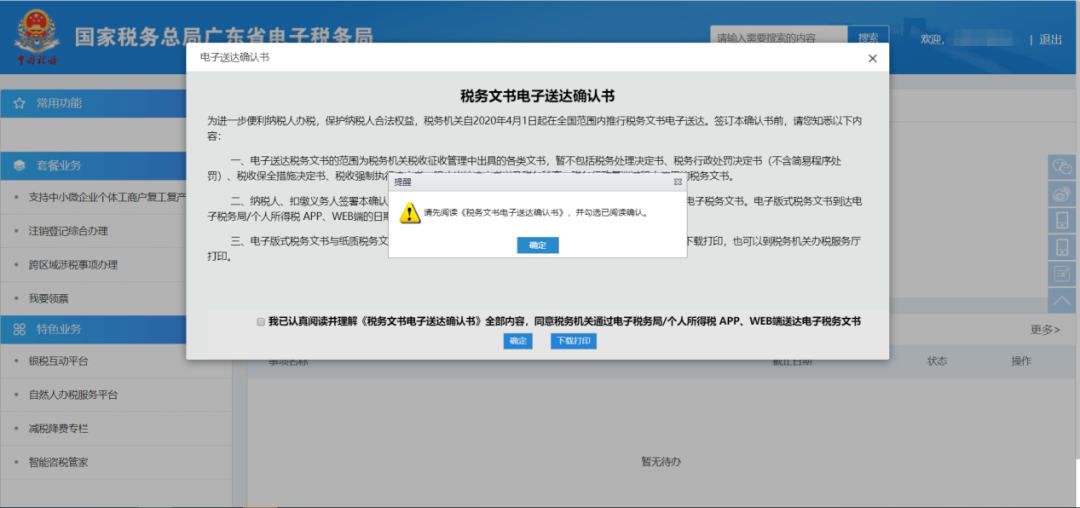Screen dimensions: 1080x508
Task: Open 注销登记综合办理 in the sidebar
Action: pyautogui.click(x=68, y=231)
